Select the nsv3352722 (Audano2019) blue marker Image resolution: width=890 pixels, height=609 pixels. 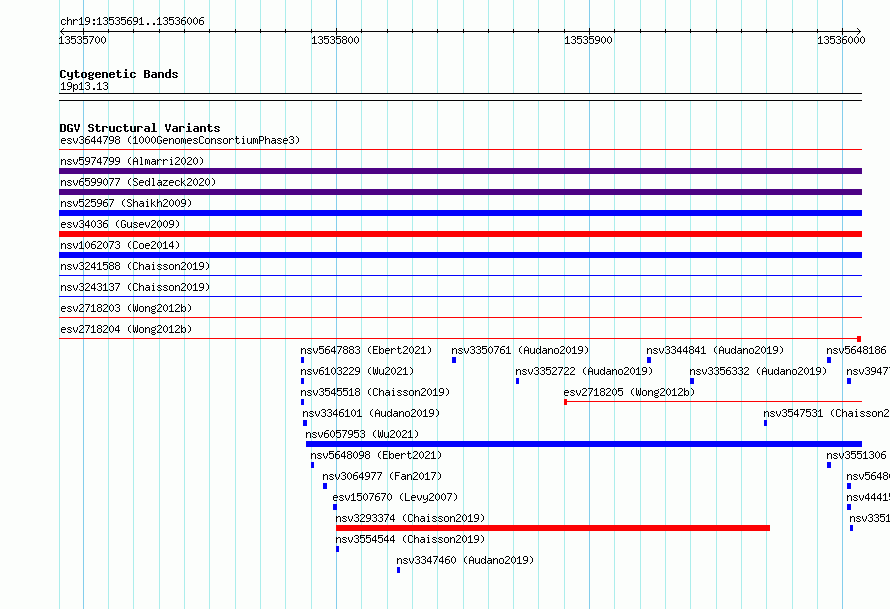pos(518,381)
